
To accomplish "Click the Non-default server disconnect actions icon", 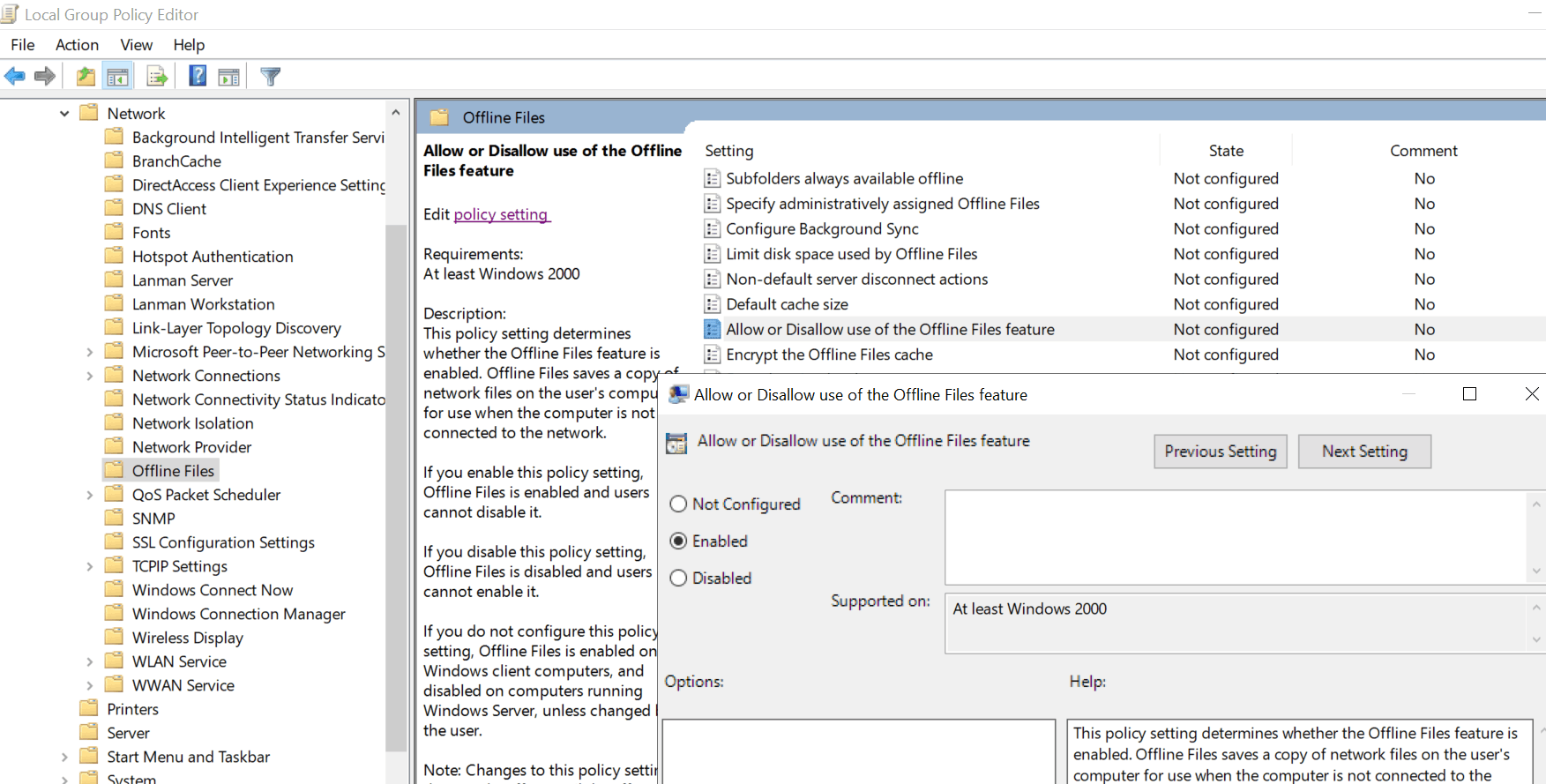I will click(713, 280).
